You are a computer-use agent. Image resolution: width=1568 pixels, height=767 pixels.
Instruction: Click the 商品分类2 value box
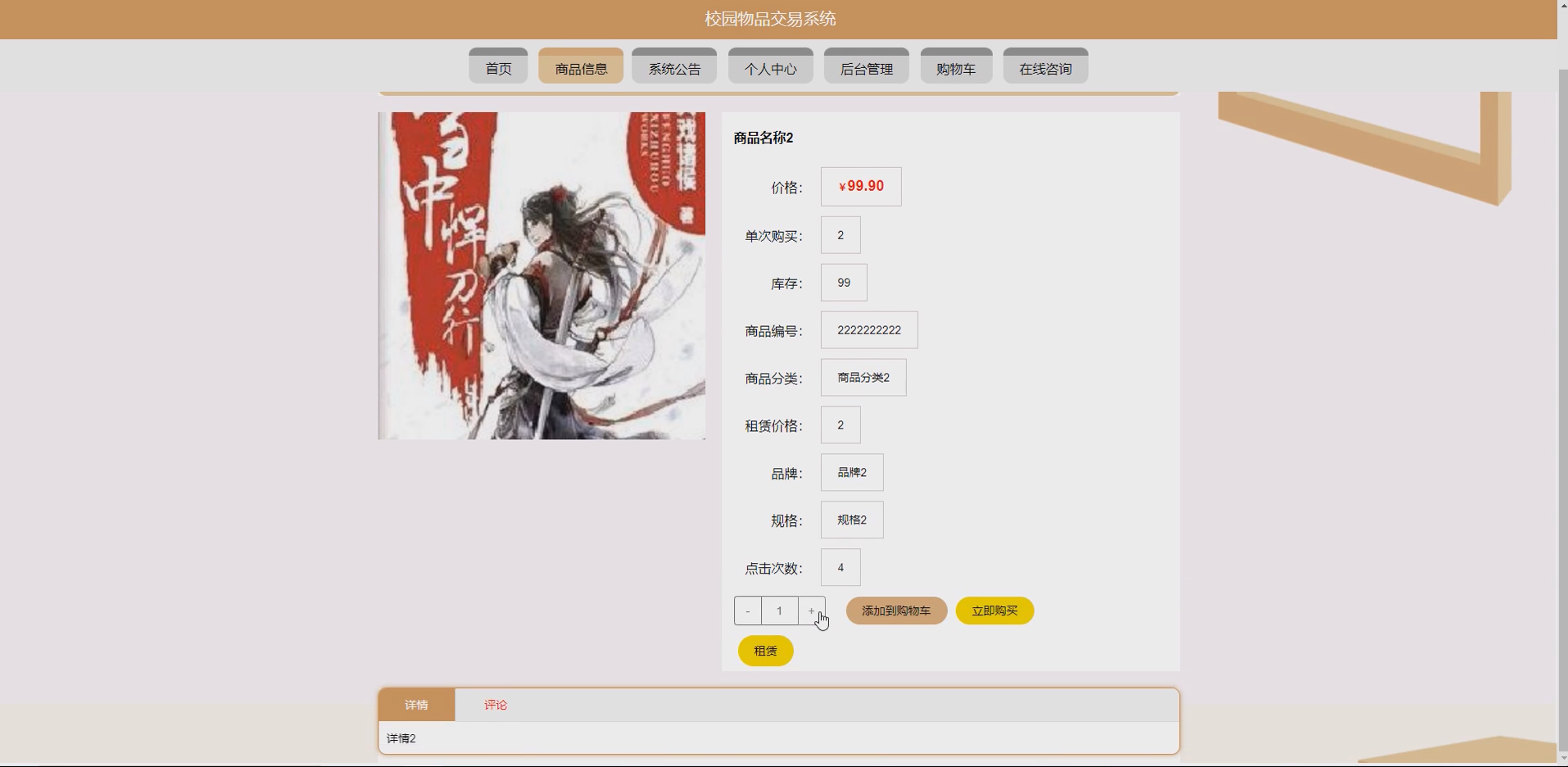pos(863,378)
